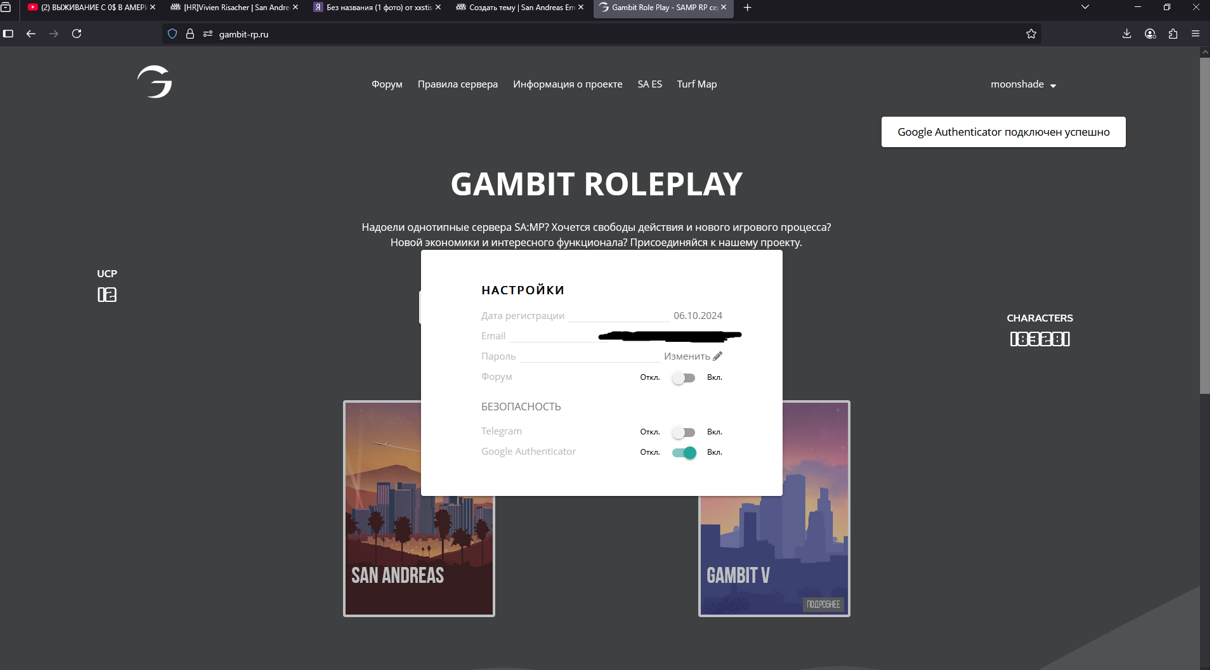Viewport: 1210px width, 670px height.
Task: Dismiss the Google Authenticator success notification
Action: [x=1003, y=132]
